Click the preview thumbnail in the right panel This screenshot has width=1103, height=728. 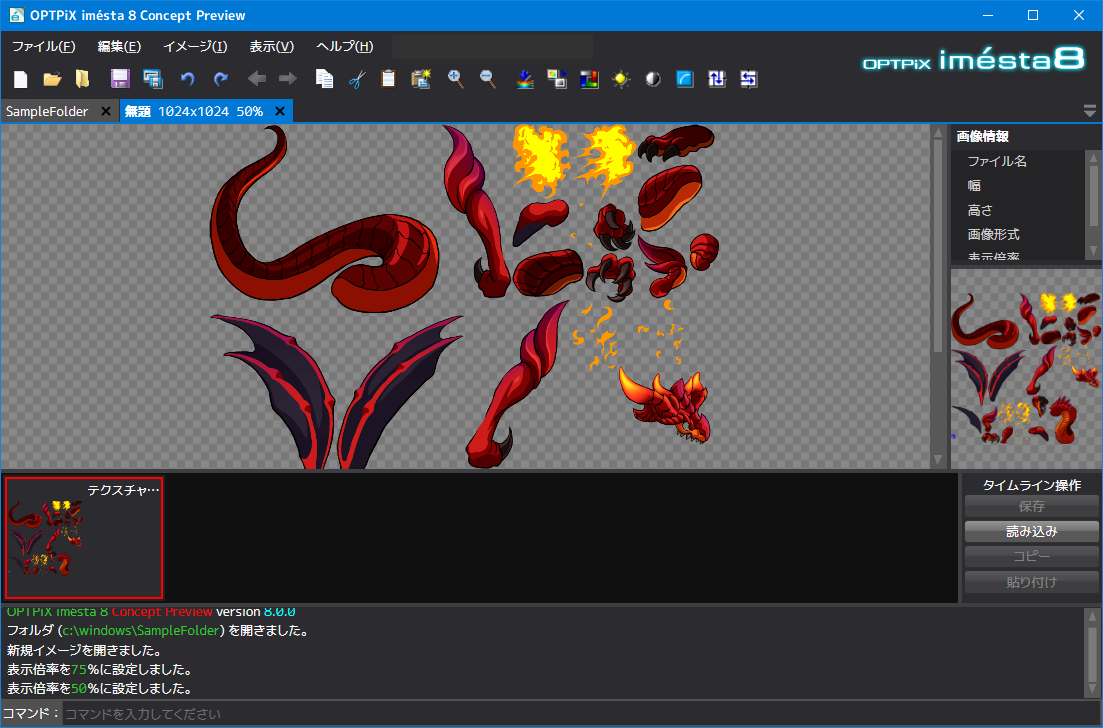point(1026,369)
